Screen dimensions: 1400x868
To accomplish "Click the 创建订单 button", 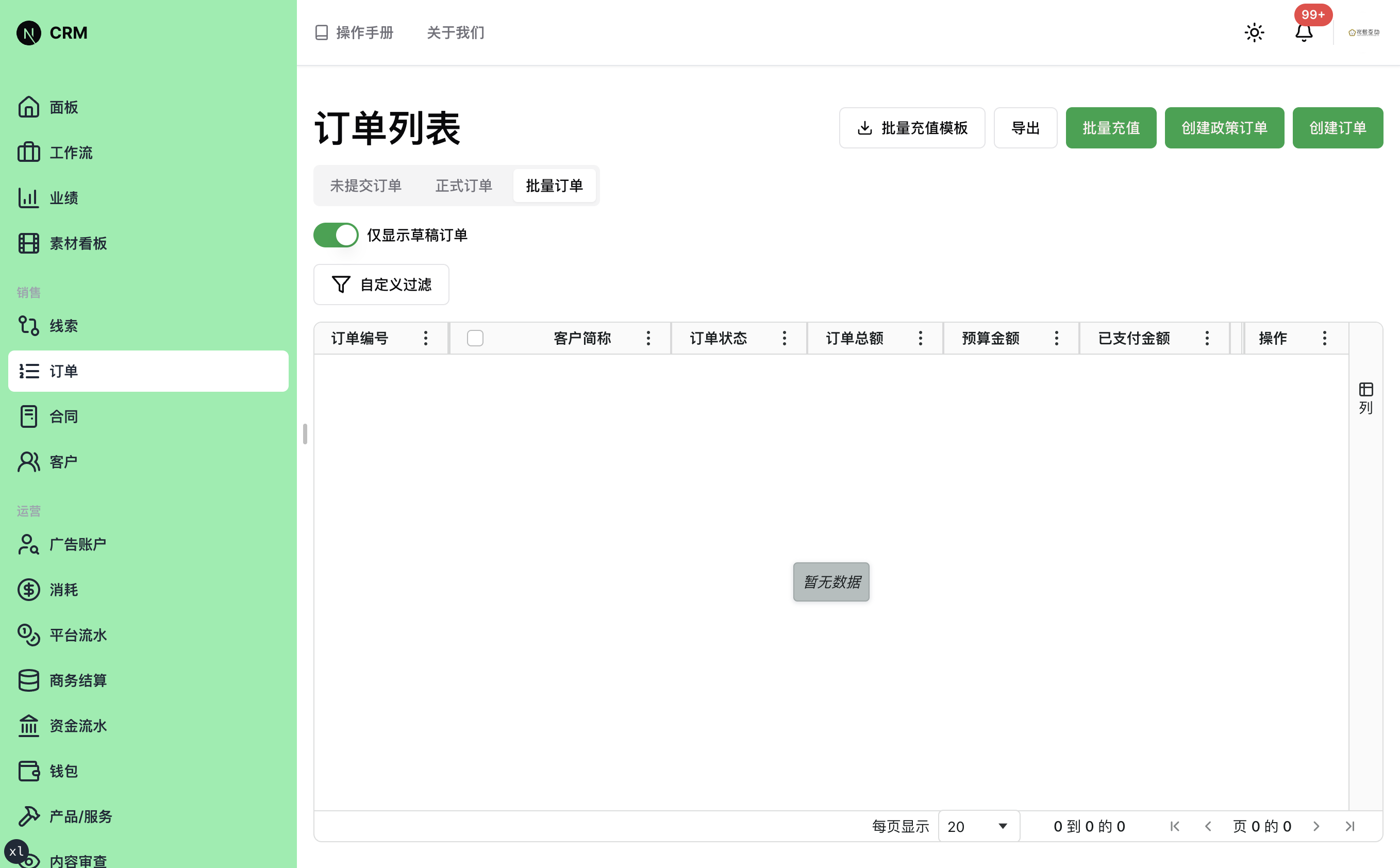I will (x=1338, y=127).
